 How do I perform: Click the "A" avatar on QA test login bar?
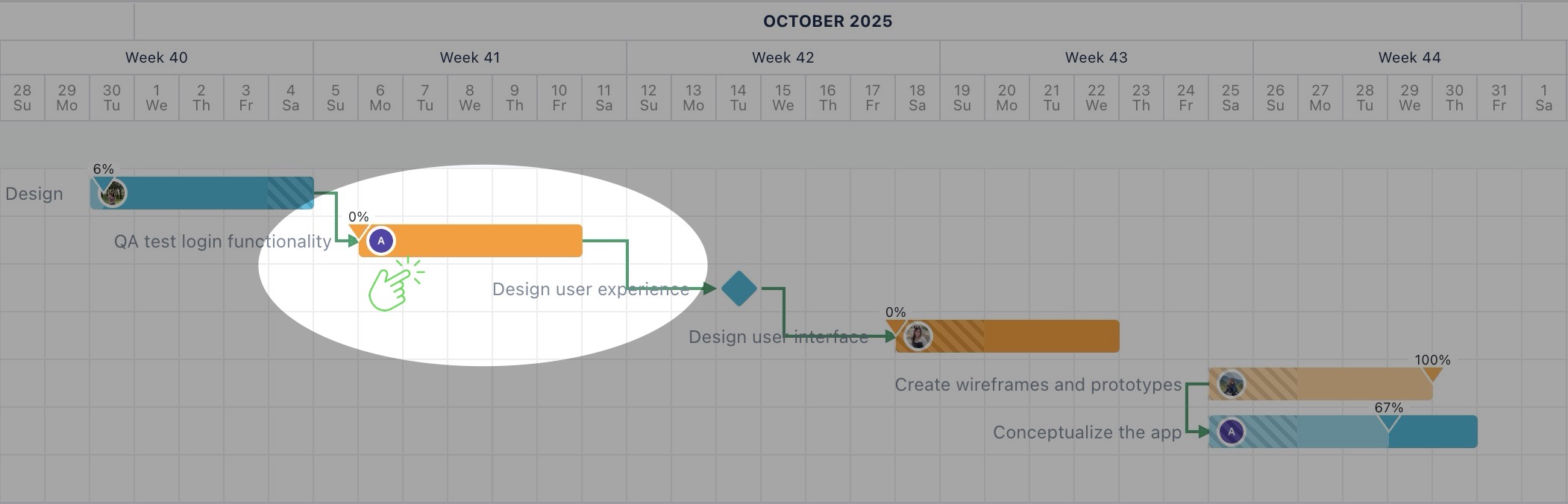[381, 241]
